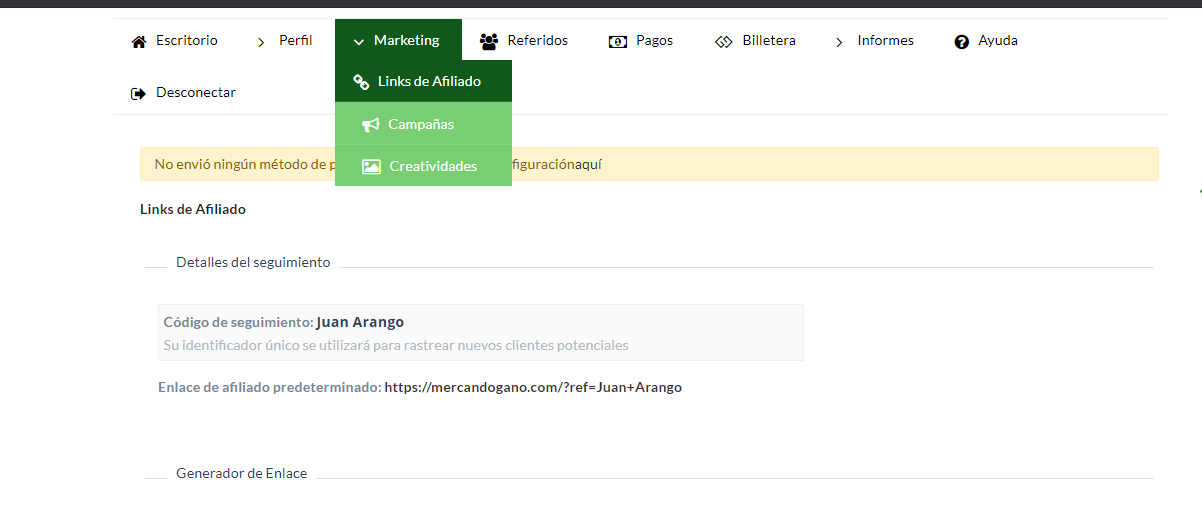Expand the Perfil menu chevron
This screenshot has width=1202, height=522.
click(261, 42)
